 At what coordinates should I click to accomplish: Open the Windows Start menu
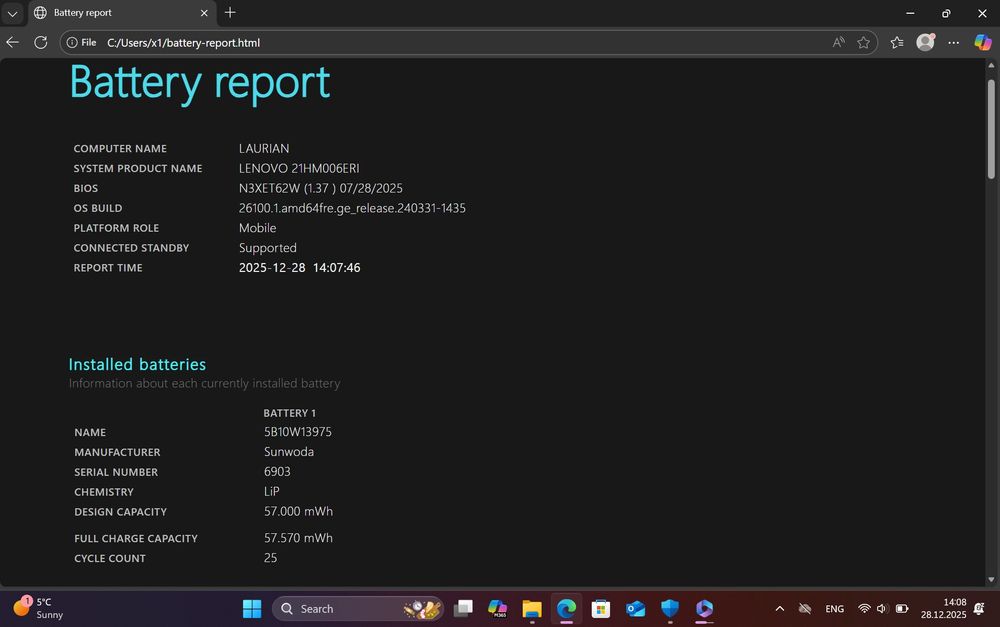pyautogui.click(x=252, y=609)
